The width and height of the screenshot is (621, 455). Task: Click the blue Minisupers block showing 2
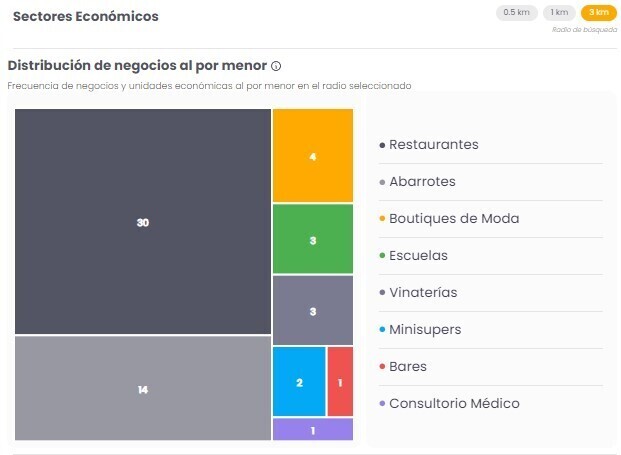[299, 382]
